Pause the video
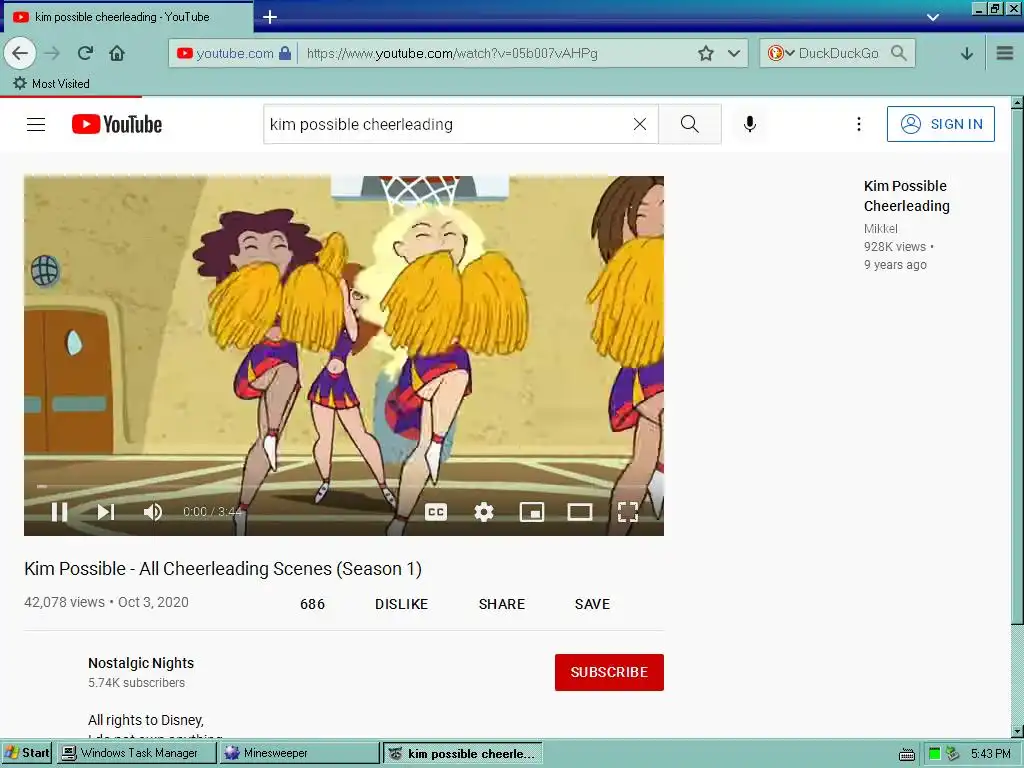The image size is (1024, 768). point(59,512)
